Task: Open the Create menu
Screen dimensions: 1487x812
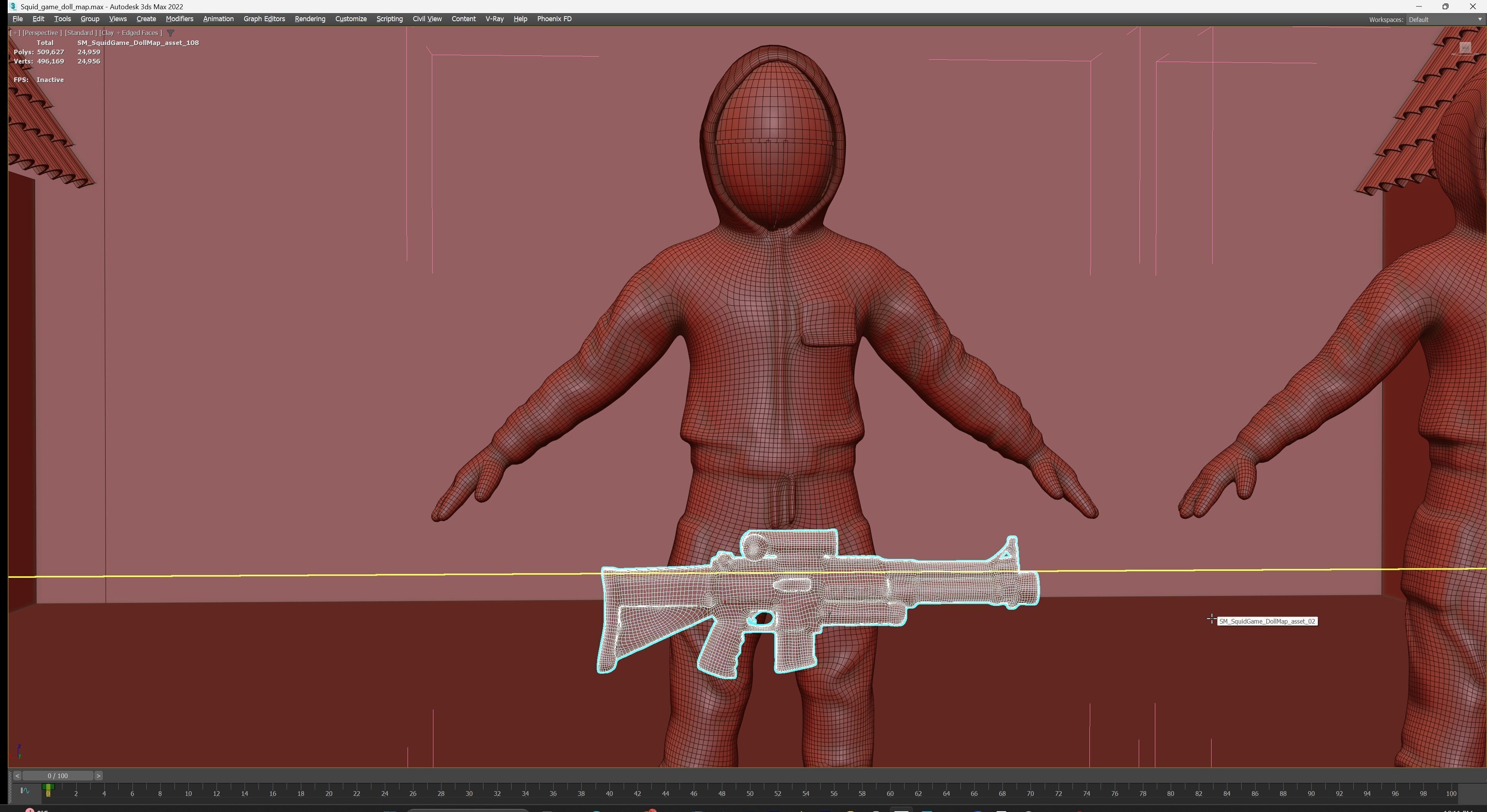Action: 146,19
